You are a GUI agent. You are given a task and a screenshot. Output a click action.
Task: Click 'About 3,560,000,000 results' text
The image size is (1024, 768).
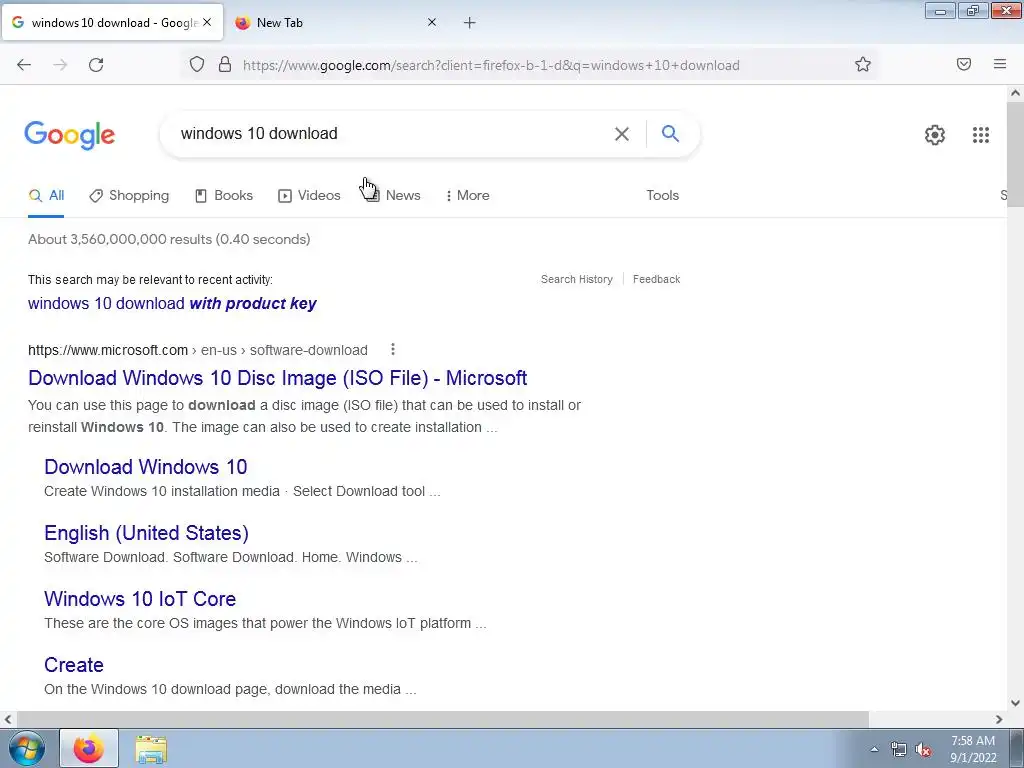click(x=120, y=239)
